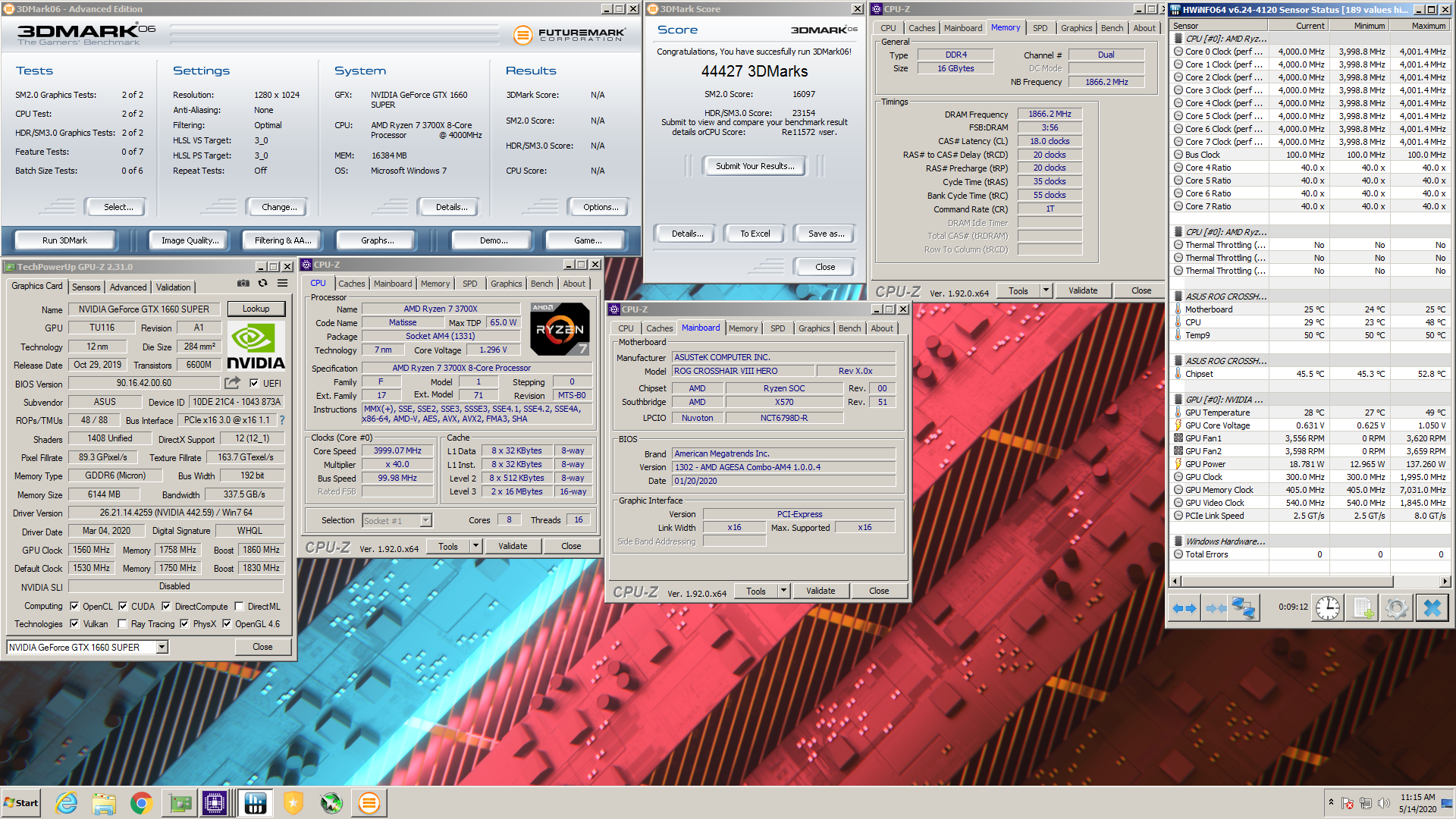1456x819 pixels.
Task: Click the To Excel button
Action: [x=755, y=234]
